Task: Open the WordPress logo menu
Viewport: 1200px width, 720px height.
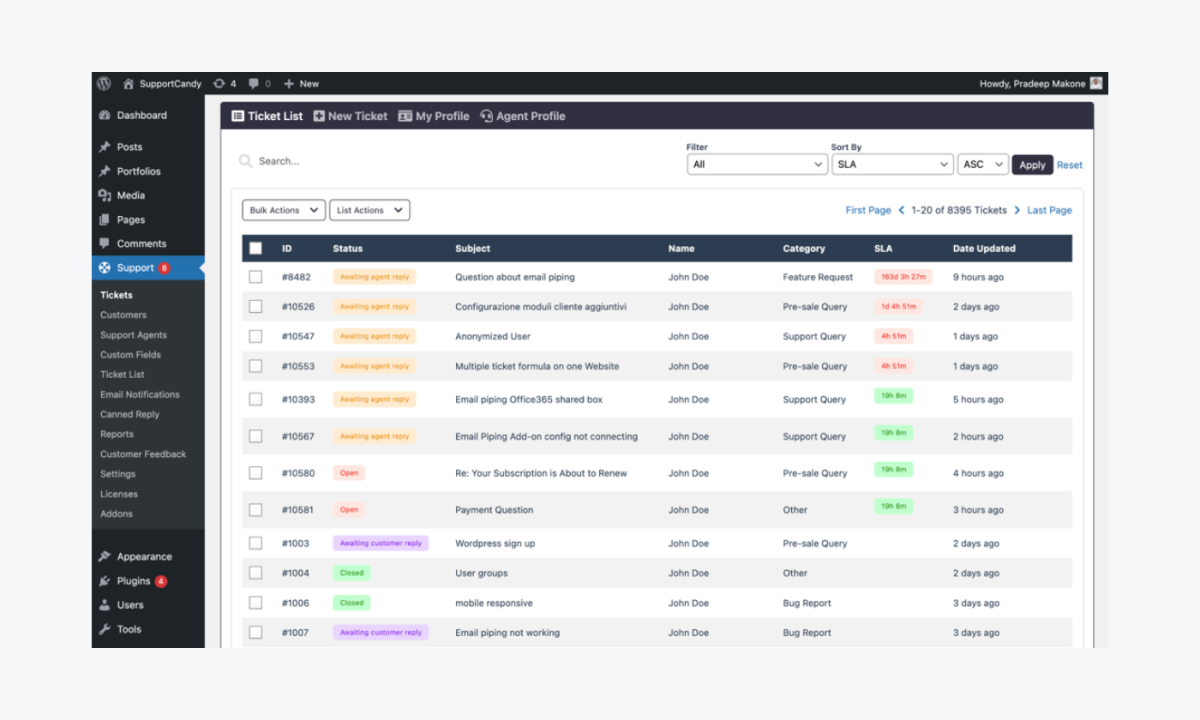Action: coord(105,84)
